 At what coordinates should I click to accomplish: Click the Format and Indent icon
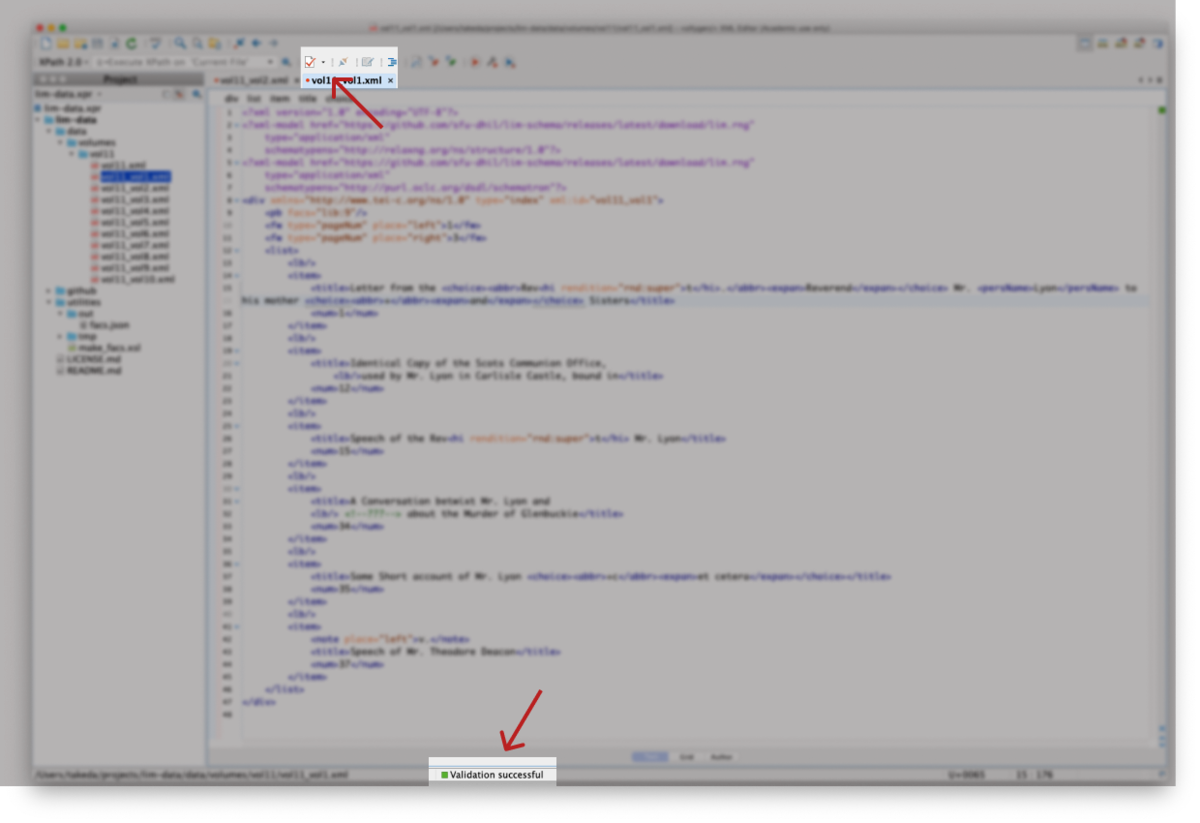click(x=392, y=62)
